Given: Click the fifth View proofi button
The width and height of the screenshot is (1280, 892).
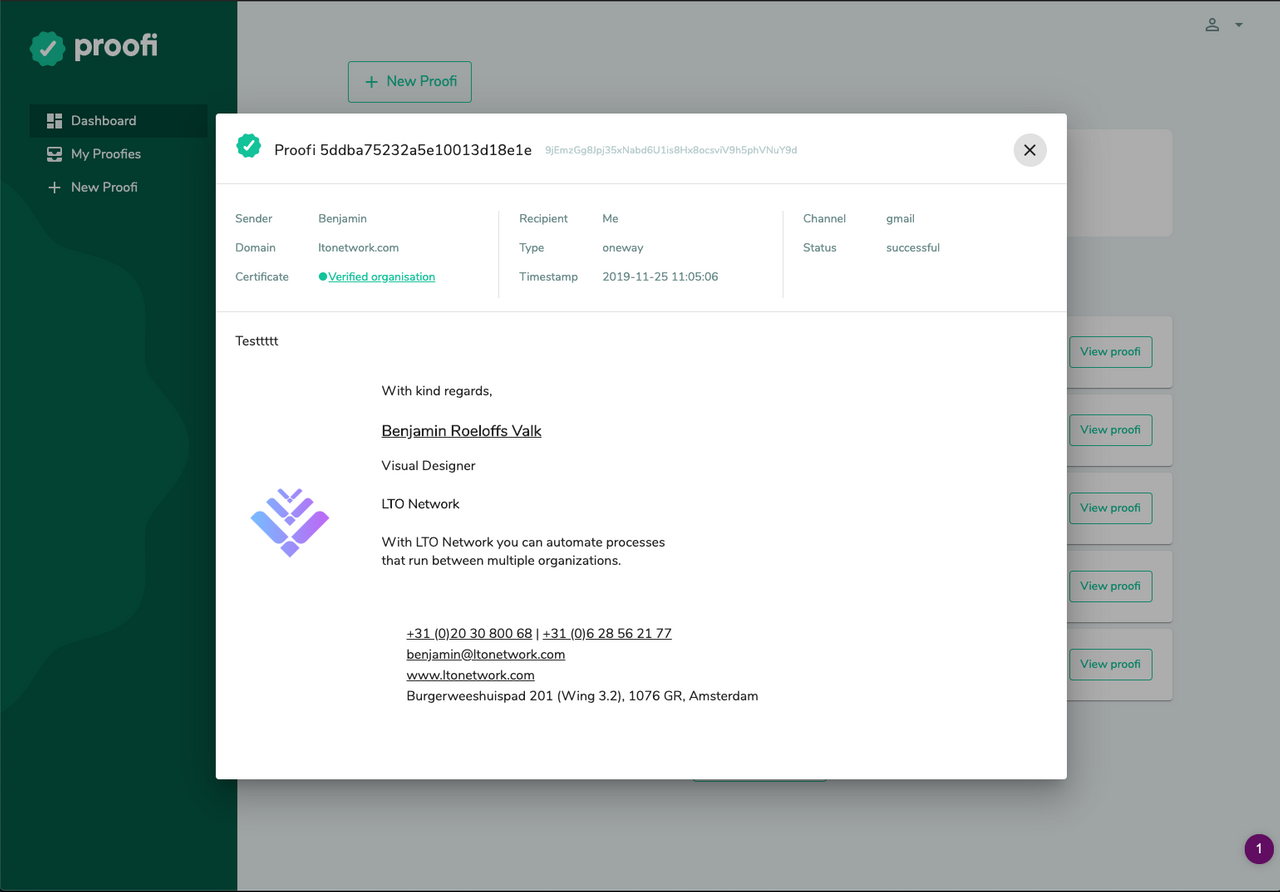Looking at the screenshot, I should [1110, 664].
